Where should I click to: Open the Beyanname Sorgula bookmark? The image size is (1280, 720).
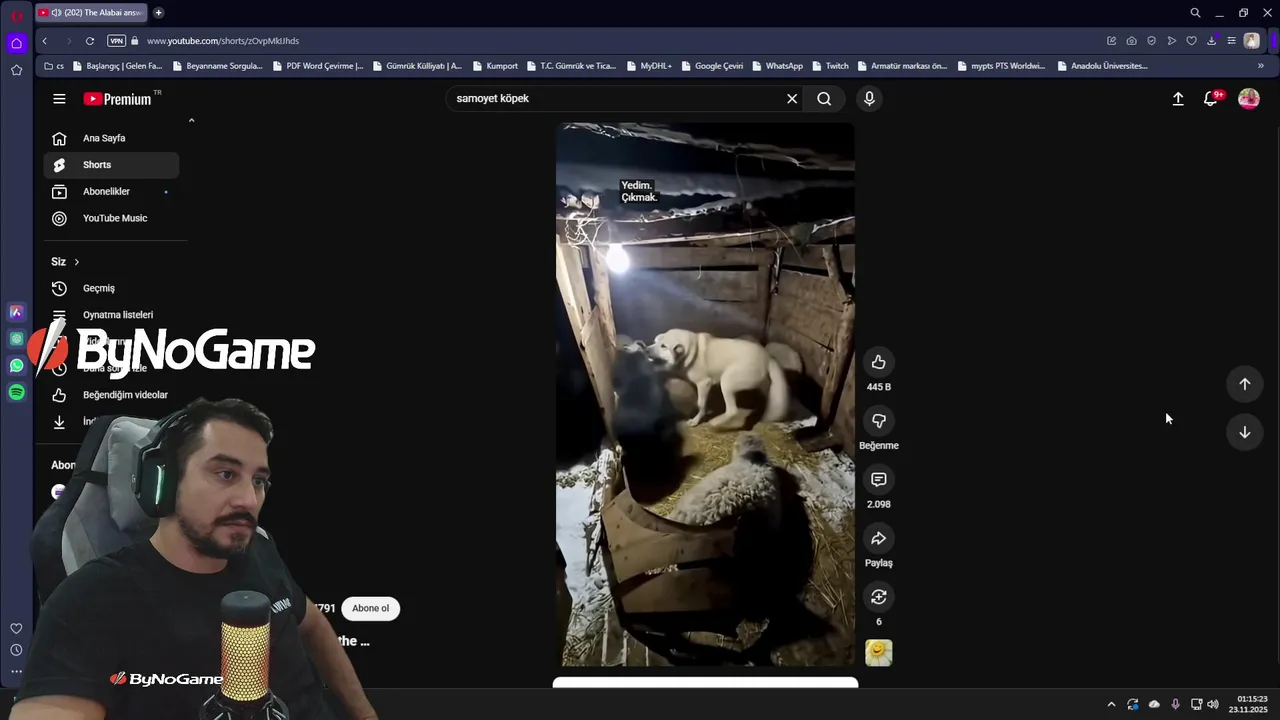click(217, 66)
